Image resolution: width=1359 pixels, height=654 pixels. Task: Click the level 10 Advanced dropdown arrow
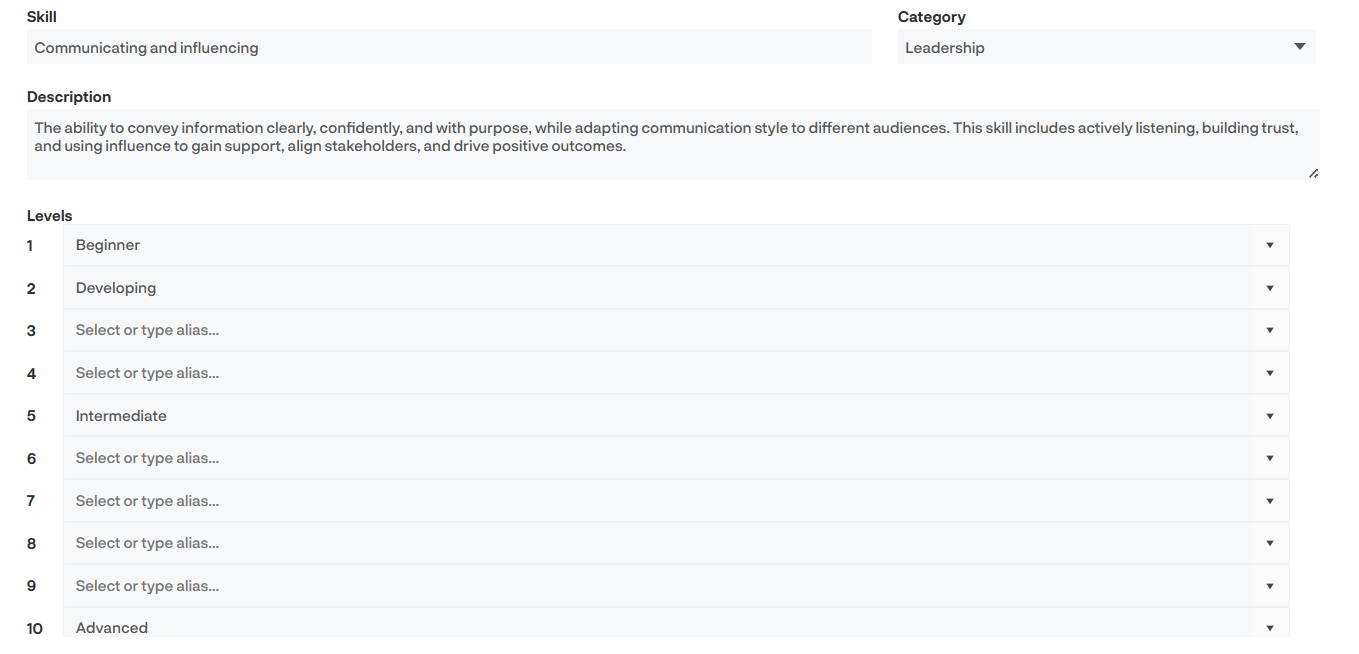coord(1269,628)
